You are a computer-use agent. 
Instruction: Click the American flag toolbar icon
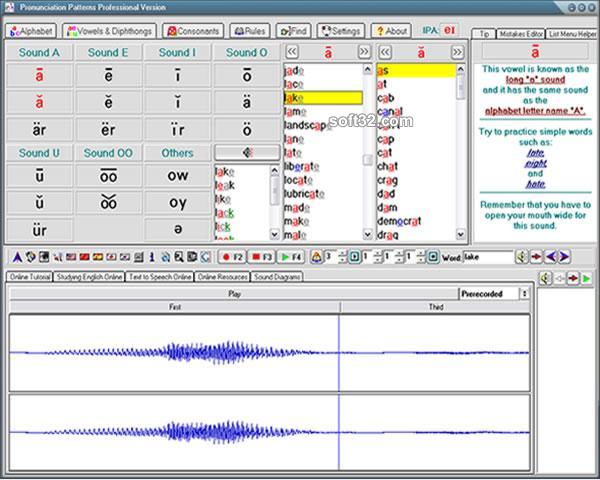71,257
